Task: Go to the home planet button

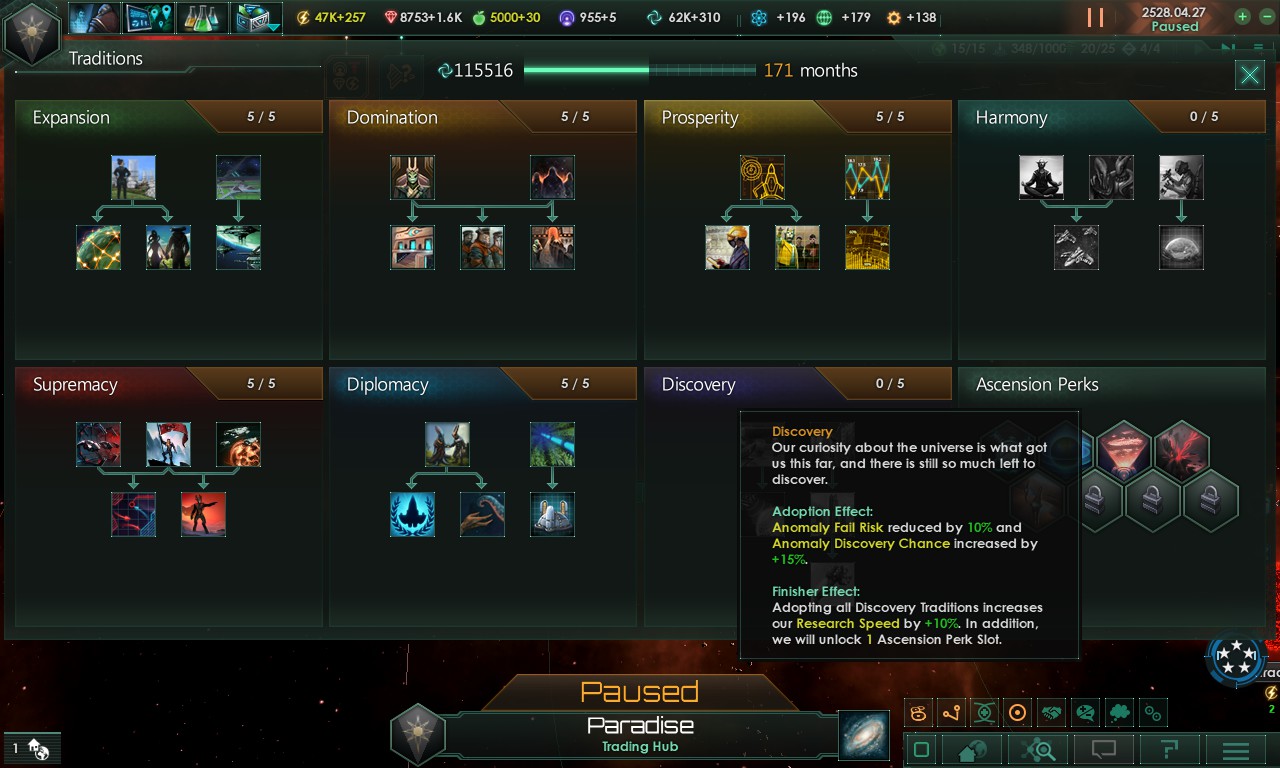Action: point(972,750)
